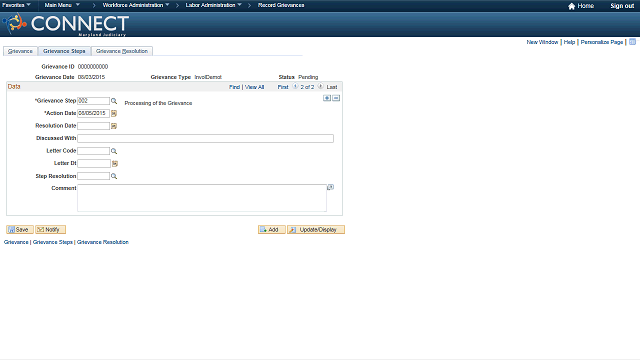Open a New Window link
Image resolution: width=640 pixels, height=360 pixels.
542,42
